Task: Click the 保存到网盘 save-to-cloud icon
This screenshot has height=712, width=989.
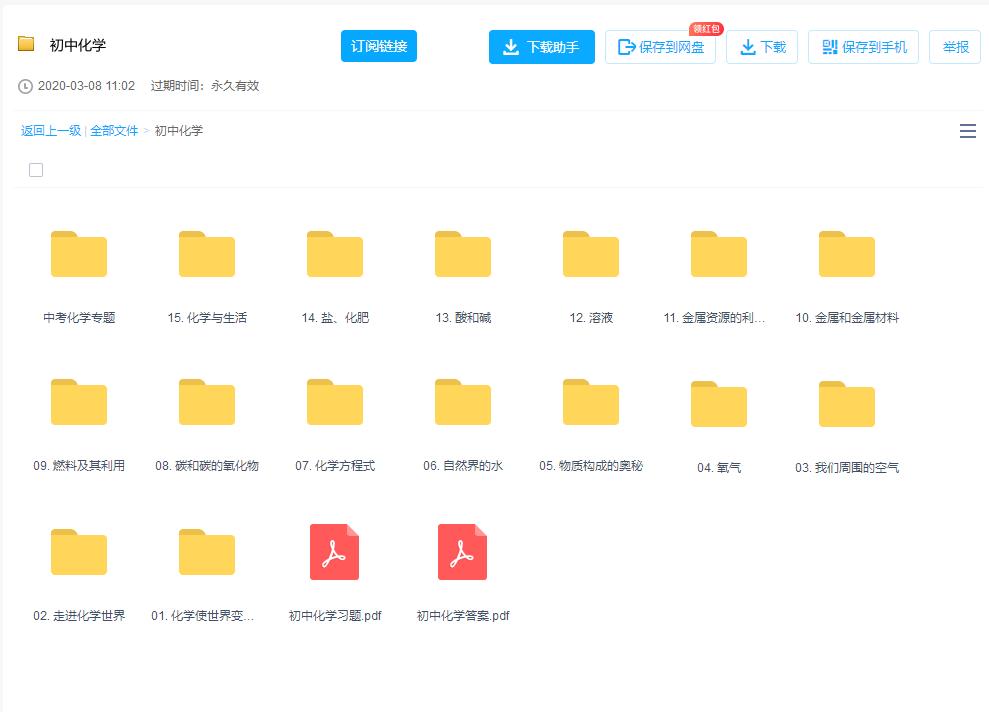Action: (625, 46)
